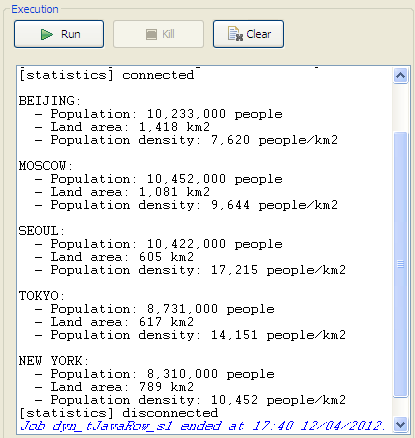Click the '17,215 people/km2' density line
The height and width of the screenshot is (438, 415).
pos(190,270)
